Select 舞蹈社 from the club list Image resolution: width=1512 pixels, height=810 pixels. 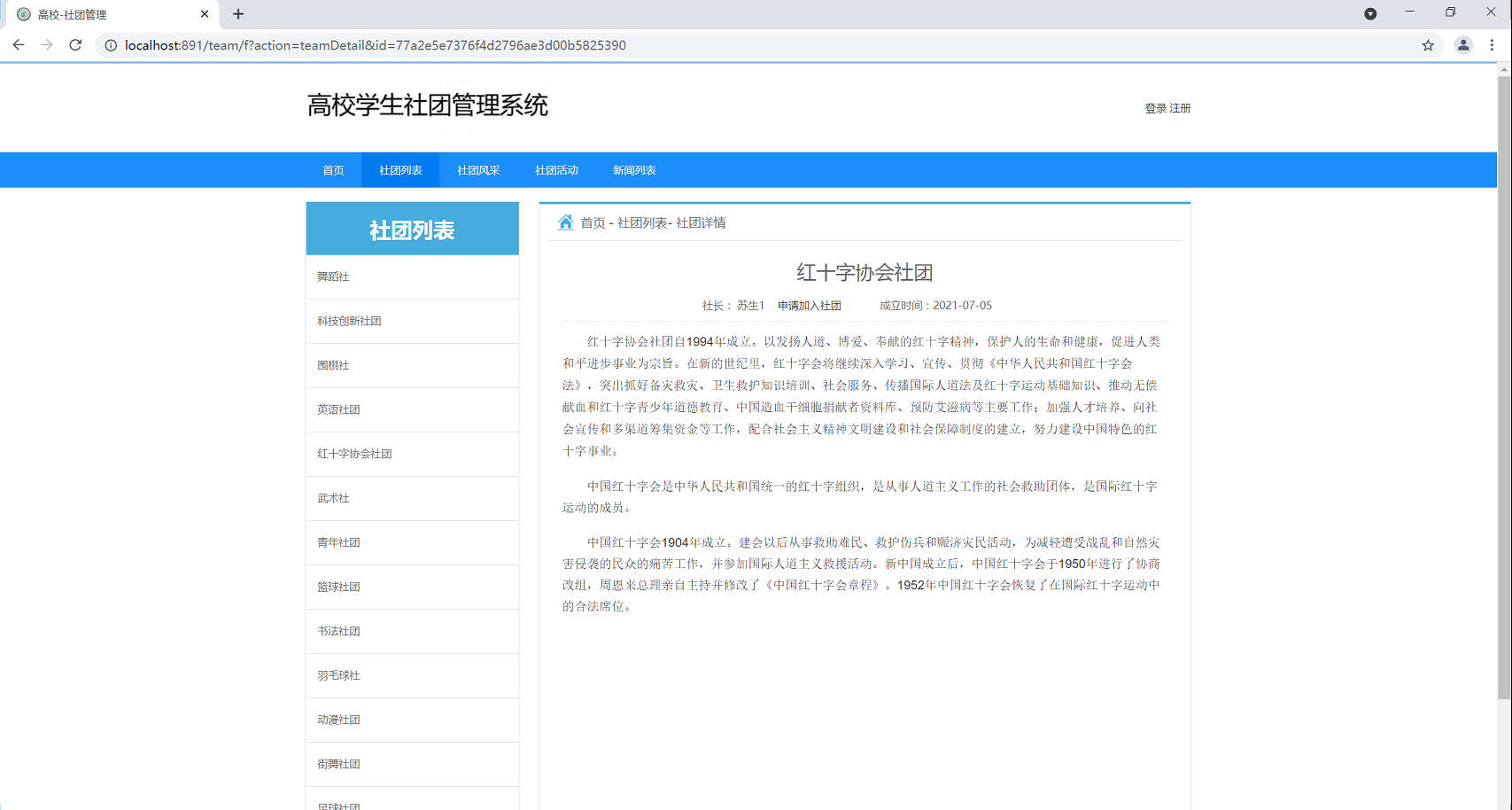point(334,276)
